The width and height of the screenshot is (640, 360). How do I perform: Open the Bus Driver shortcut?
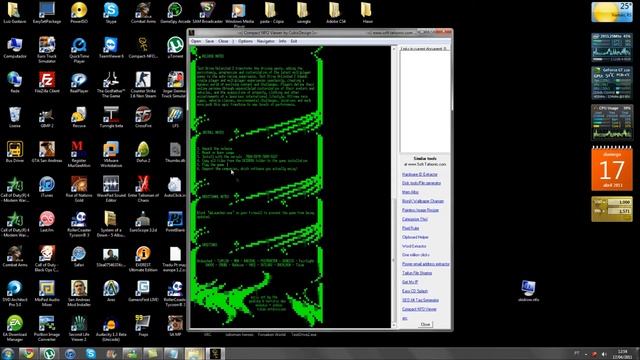[15, 152]
